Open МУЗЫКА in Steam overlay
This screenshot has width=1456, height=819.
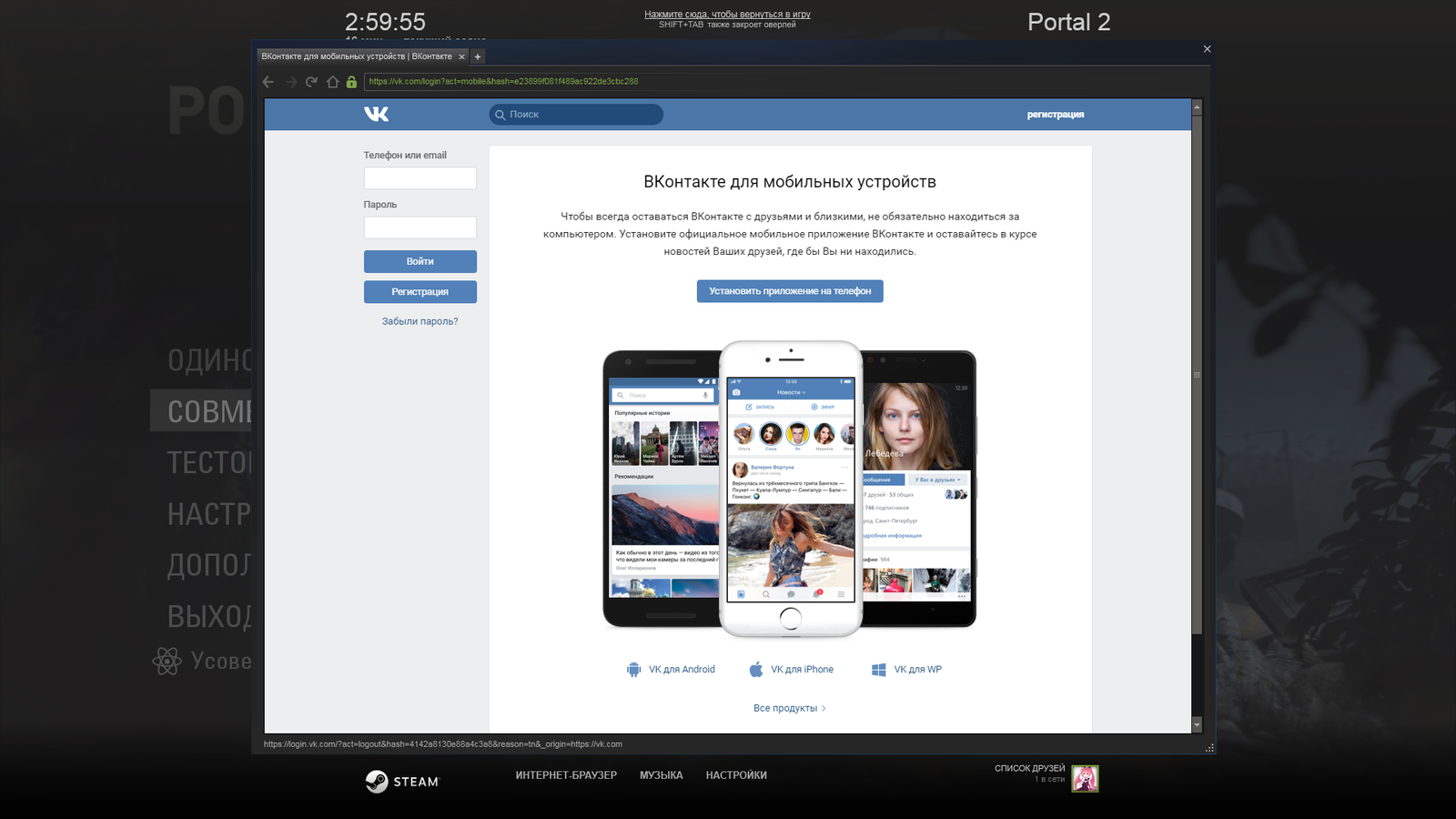click(x=662, y=775)
